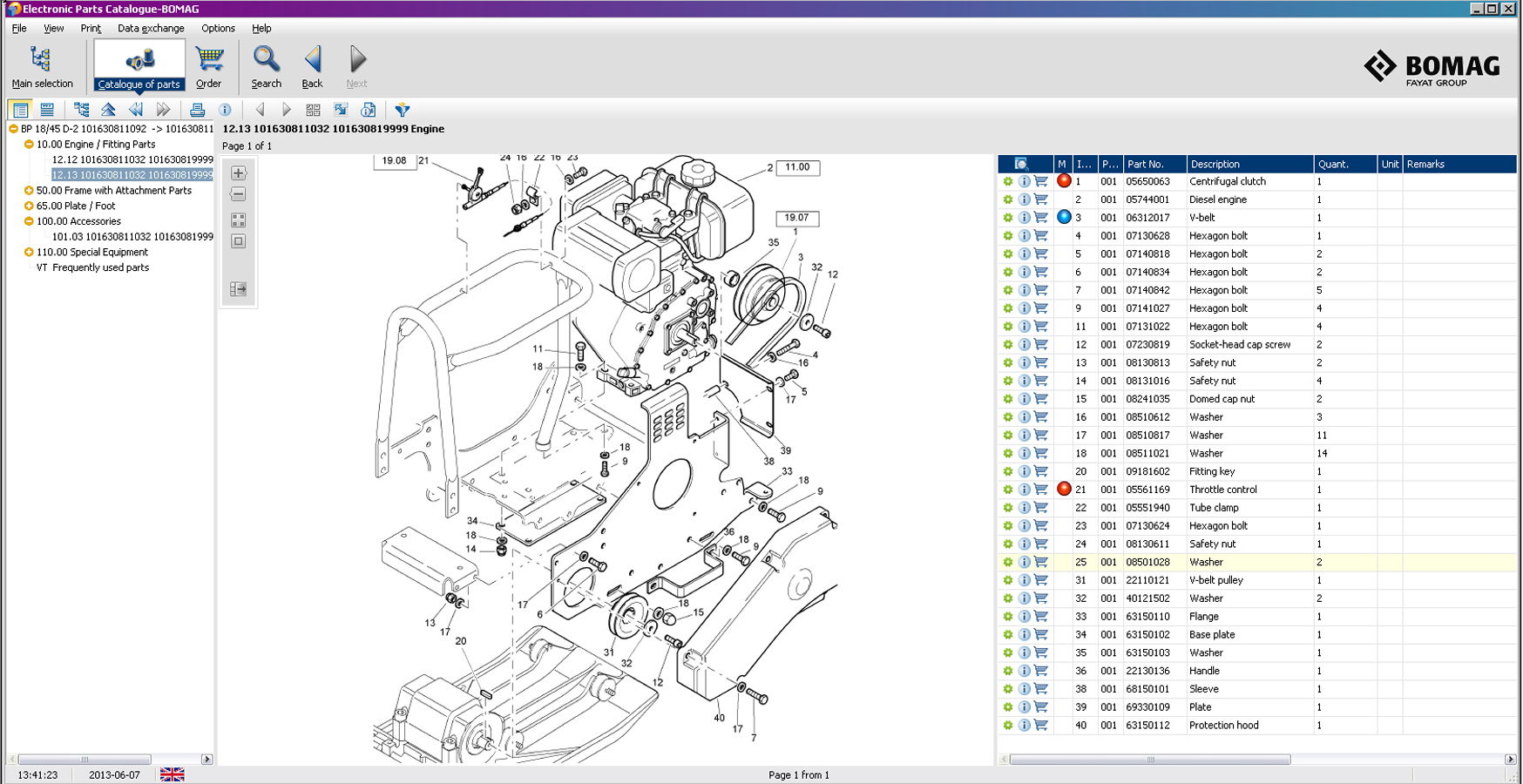This screenshot has width=1523, height=784.
Task: Expand 110.00 Special Equipment node
Action: (29, 253)
